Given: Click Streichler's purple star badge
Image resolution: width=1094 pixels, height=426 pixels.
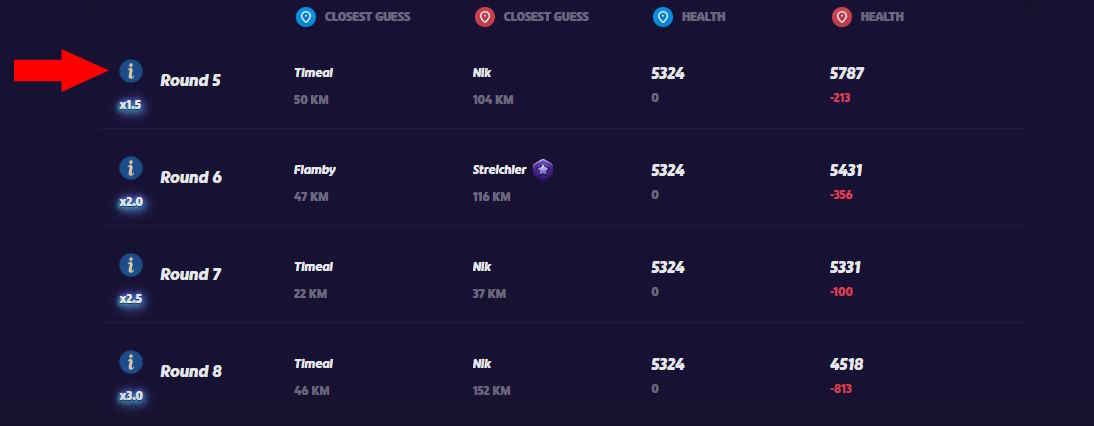Looking at the screenshot, I should (x=542, y=170).
